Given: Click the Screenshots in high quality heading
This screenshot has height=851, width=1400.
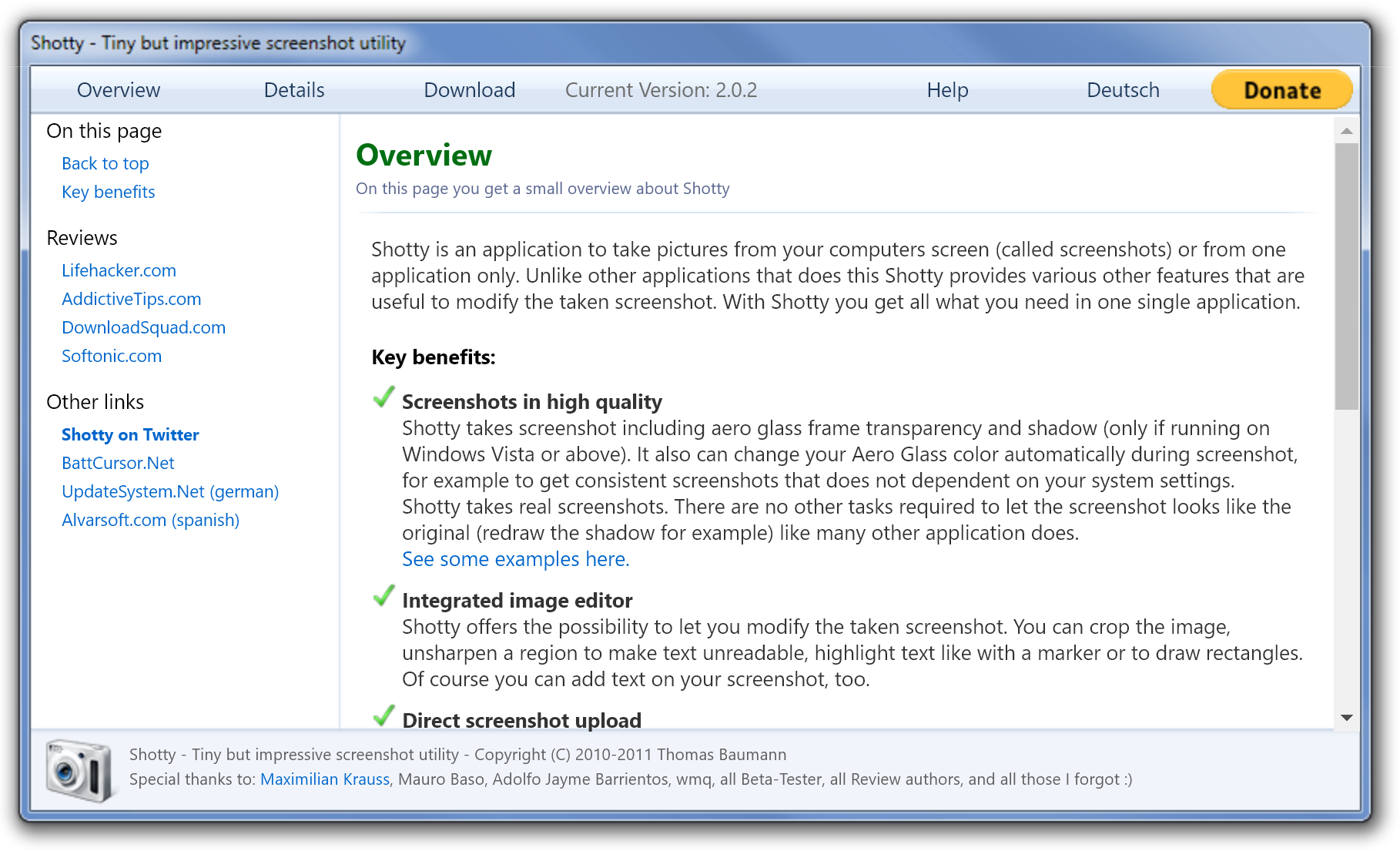Looking at the screenshot, I should click(532, 402).
